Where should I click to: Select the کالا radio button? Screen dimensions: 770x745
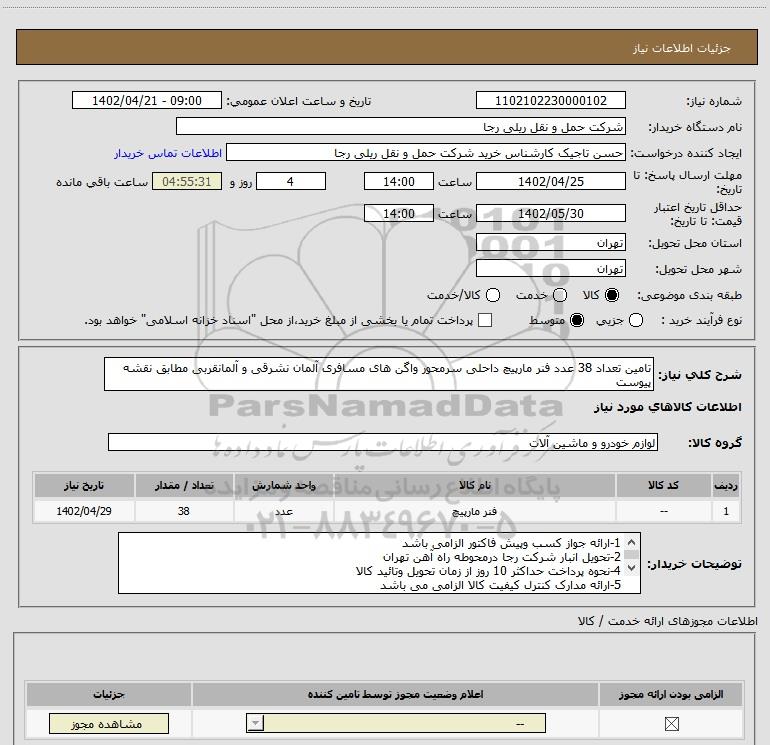pyautogui.click(x=612, y=295)
